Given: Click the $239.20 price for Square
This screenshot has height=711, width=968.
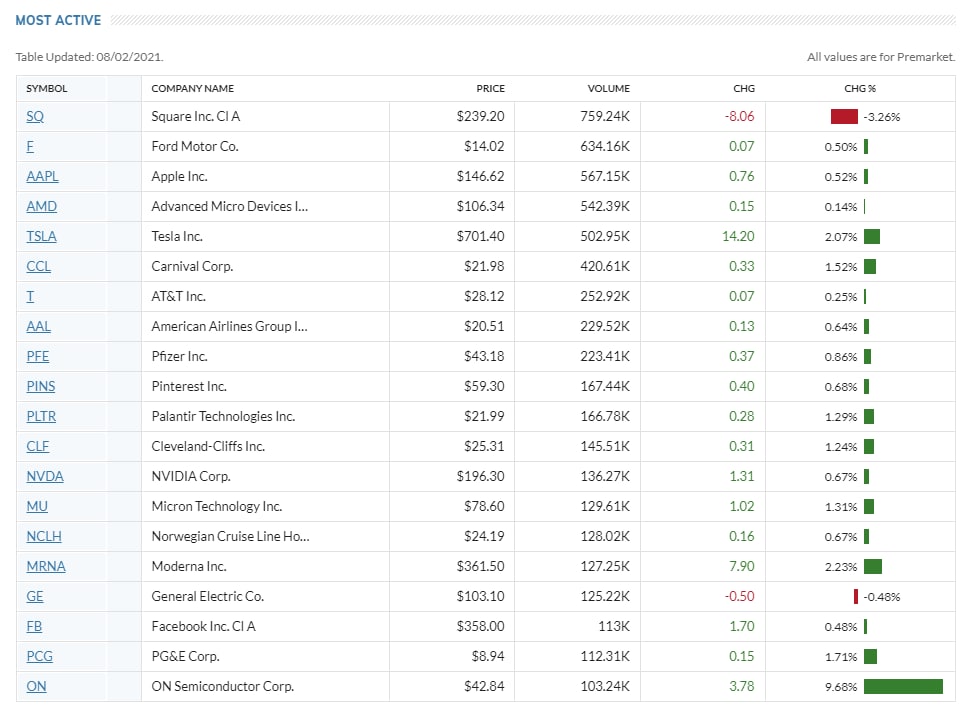Looking at the screenshot, I should (x=480, y=116).
